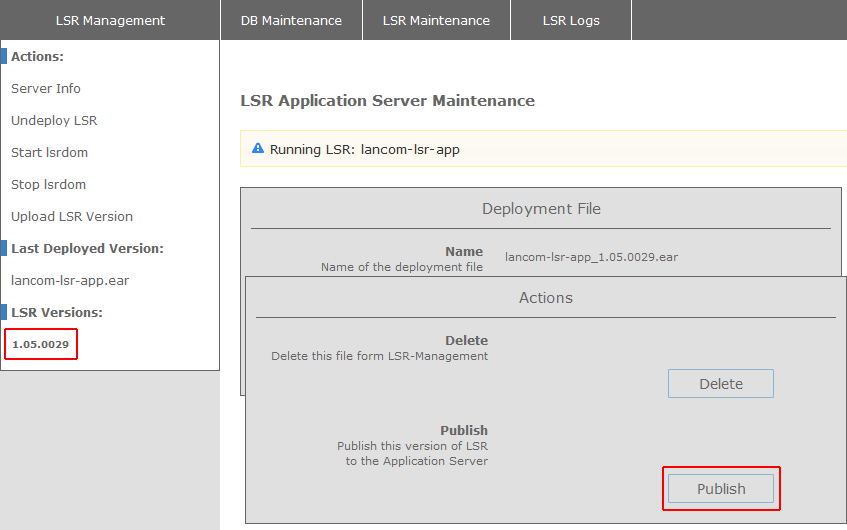Viewport: 847px width, 530px height.
Task: Click lancom-lsr-app.ear under Last Deployed Version
Action: point(70,280)
